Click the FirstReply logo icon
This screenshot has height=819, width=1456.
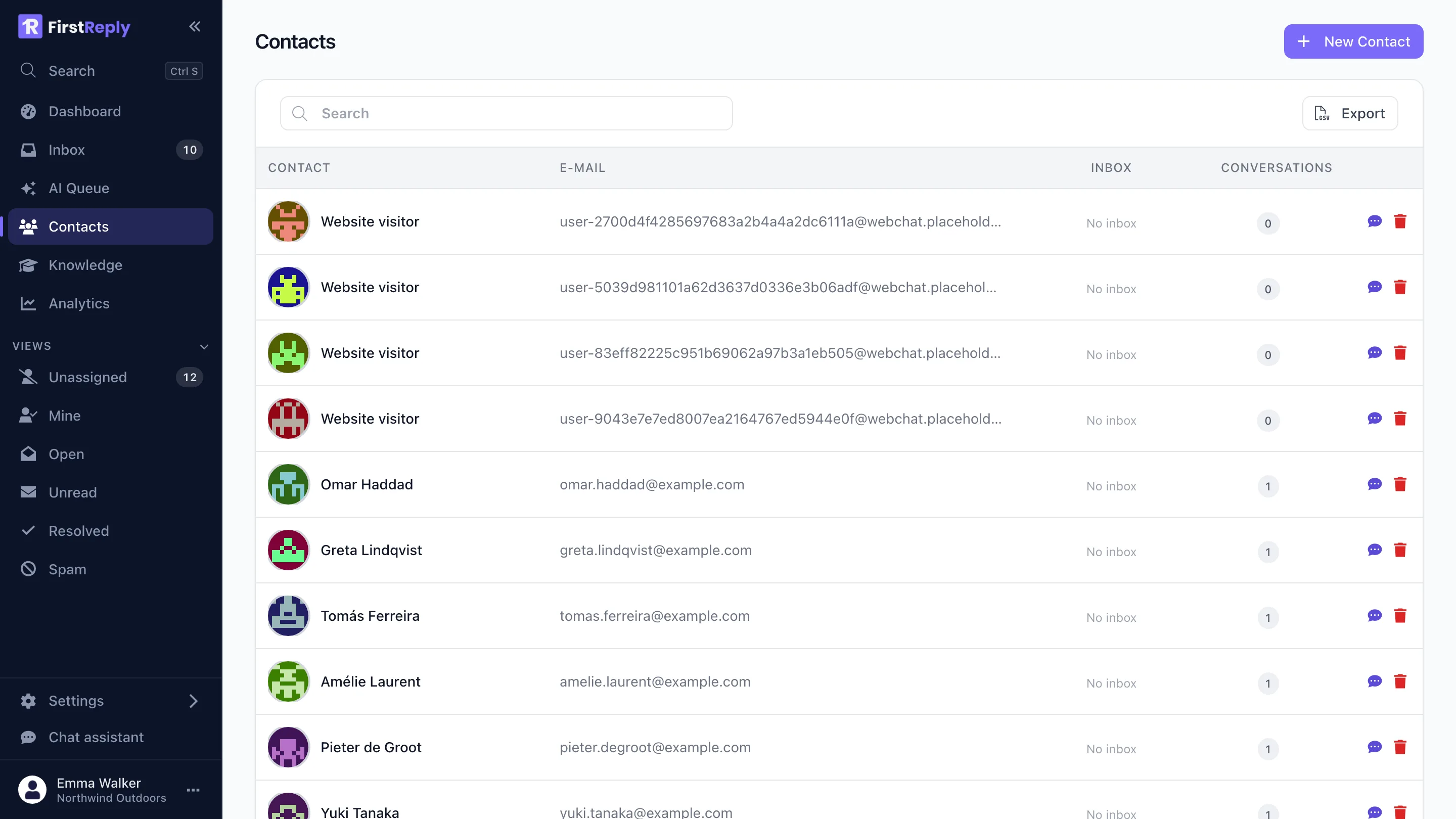pyautogui.click(x=30, y=27)
